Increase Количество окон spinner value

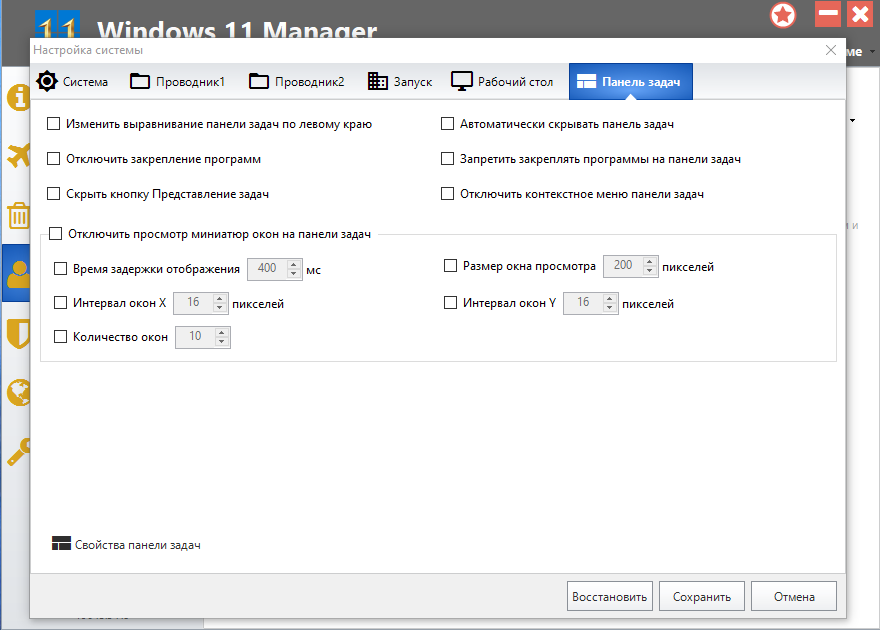tap(222, 332)
